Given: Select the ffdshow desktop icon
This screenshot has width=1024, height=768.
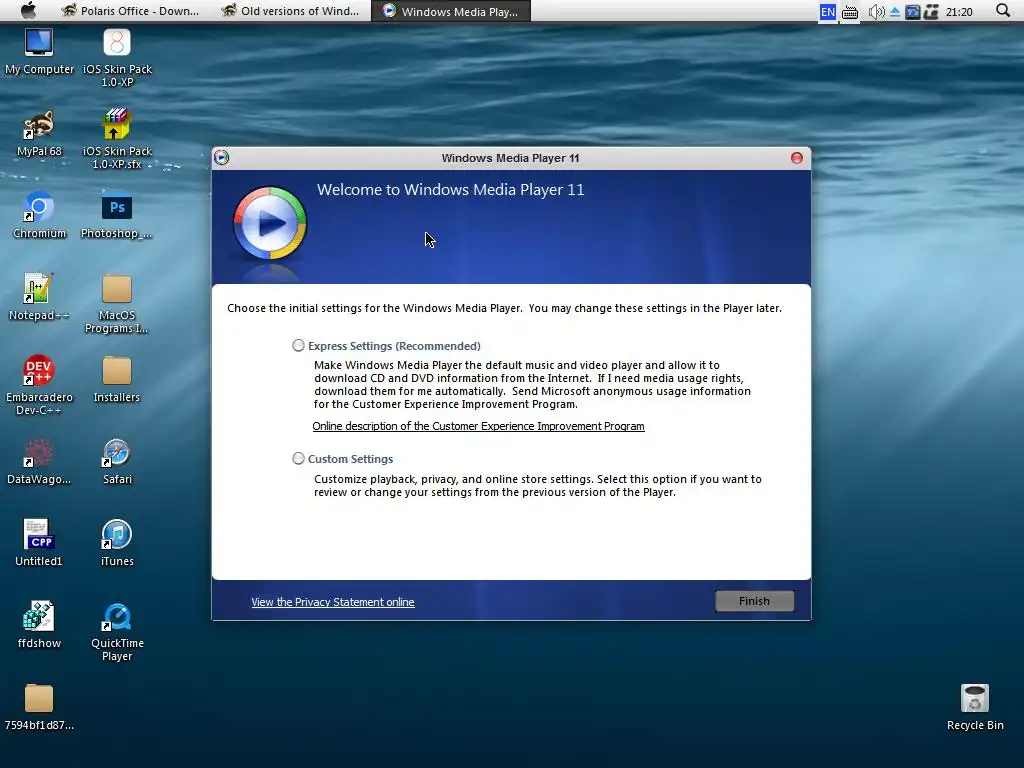Looking at the screenshot, I should 39,626.
